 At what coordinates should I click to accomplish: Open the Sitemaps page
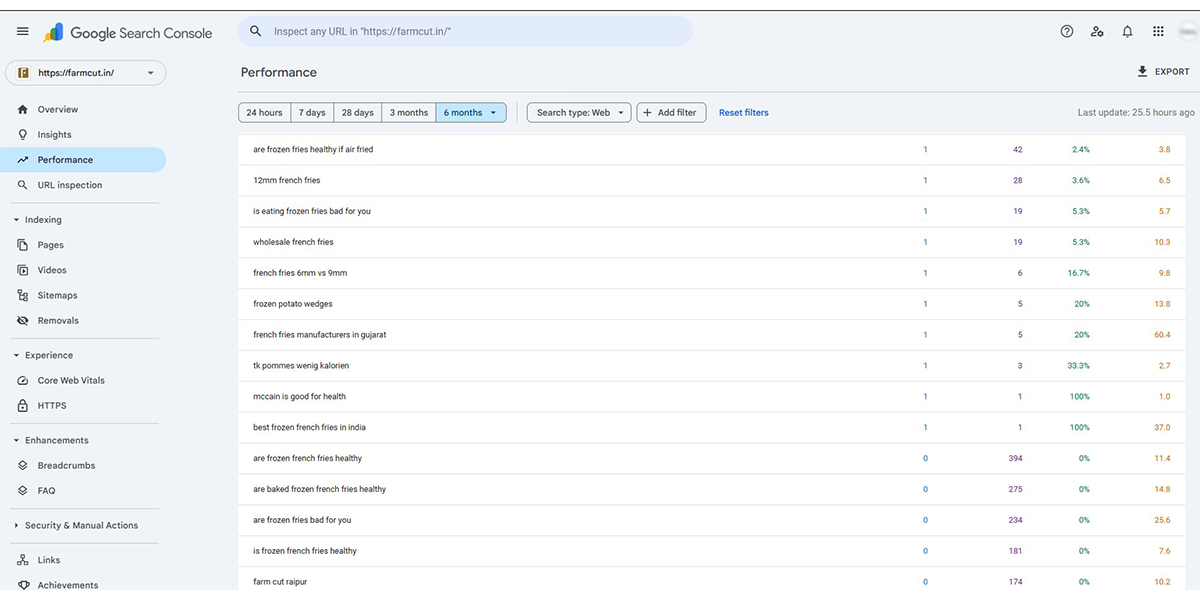[57, 296]
